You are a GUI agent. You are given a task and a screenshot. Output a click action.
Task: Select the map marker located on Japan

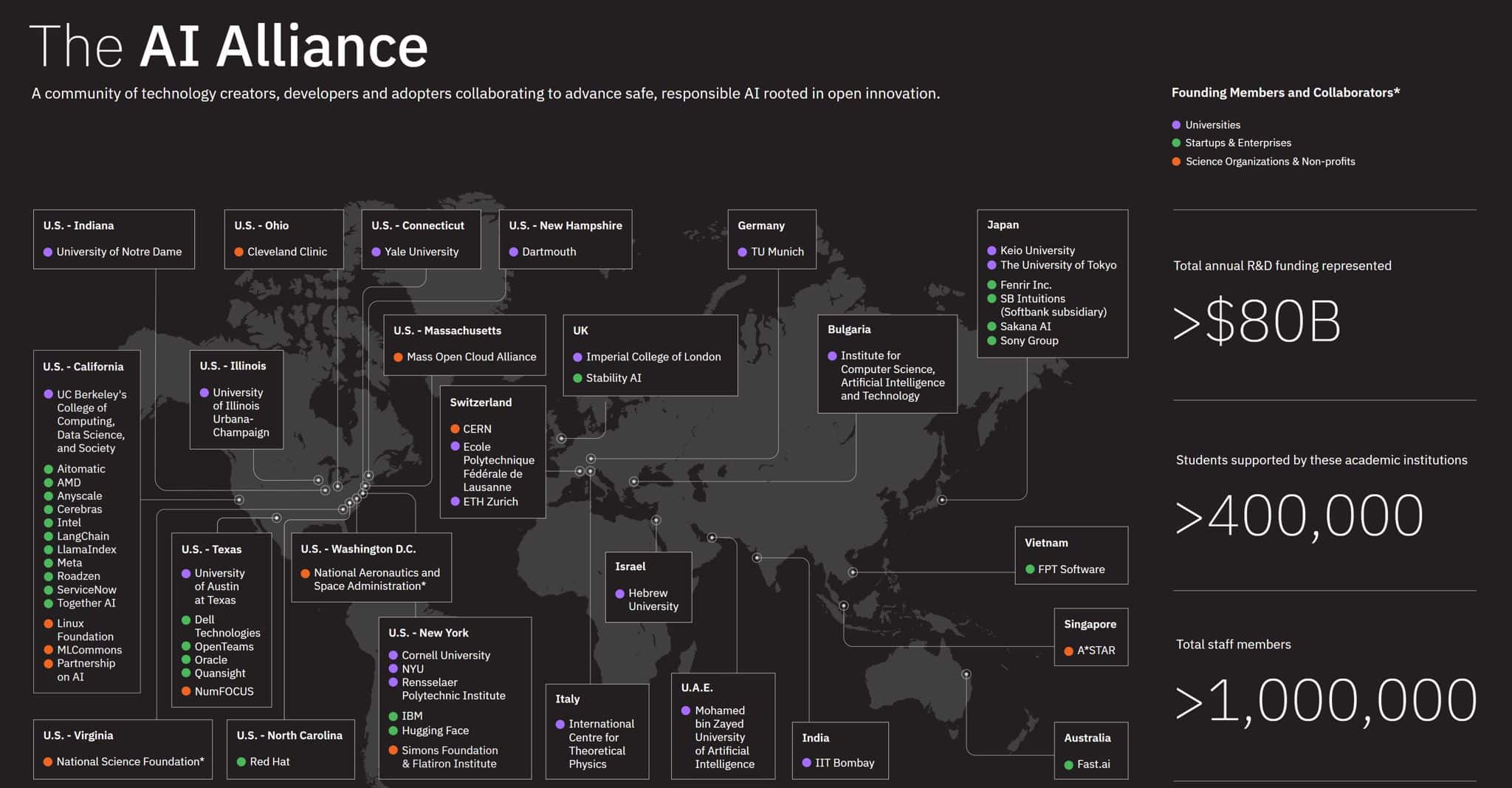click(942, 500)
